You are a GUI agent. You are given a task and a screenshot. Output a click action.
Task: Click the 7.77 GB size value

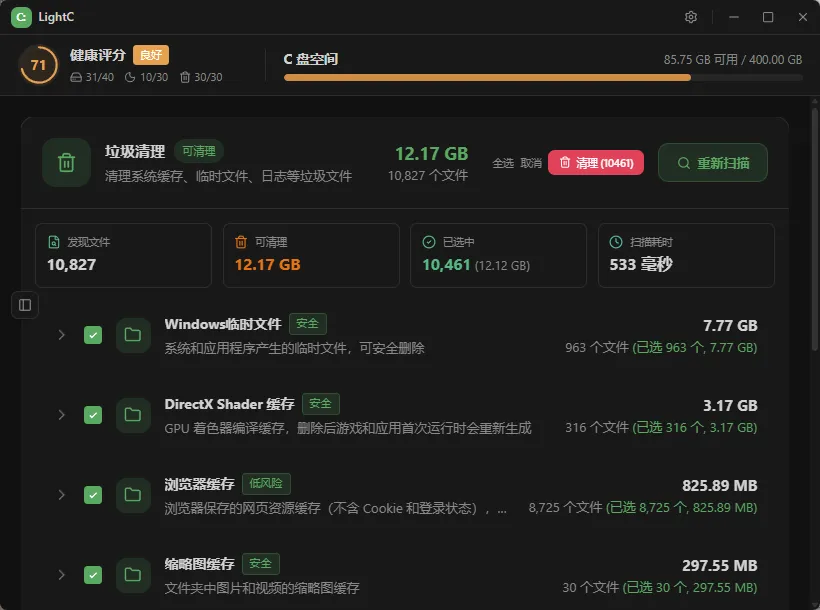click(x=730, y=325)
